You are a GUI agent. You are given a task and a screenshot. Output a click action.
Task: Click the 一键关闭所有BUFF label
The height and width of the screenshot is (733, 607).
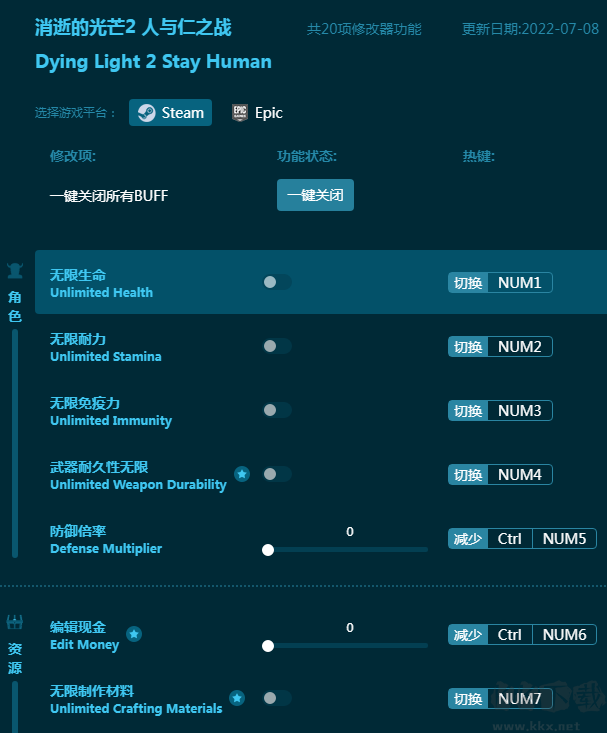109,195
